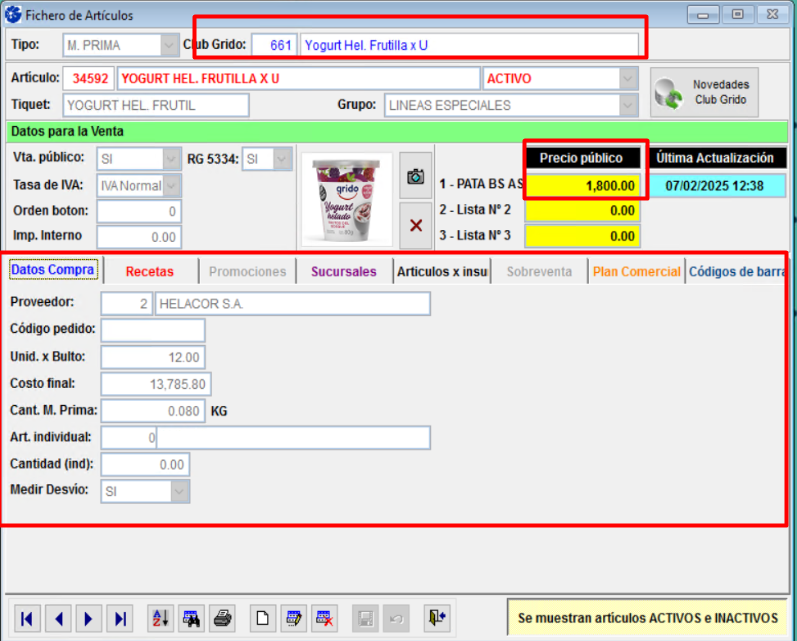Image resolution: width=797 pixels, height=641 pixels.
Task: Create a new article with blank page icon
Action: 263,618
